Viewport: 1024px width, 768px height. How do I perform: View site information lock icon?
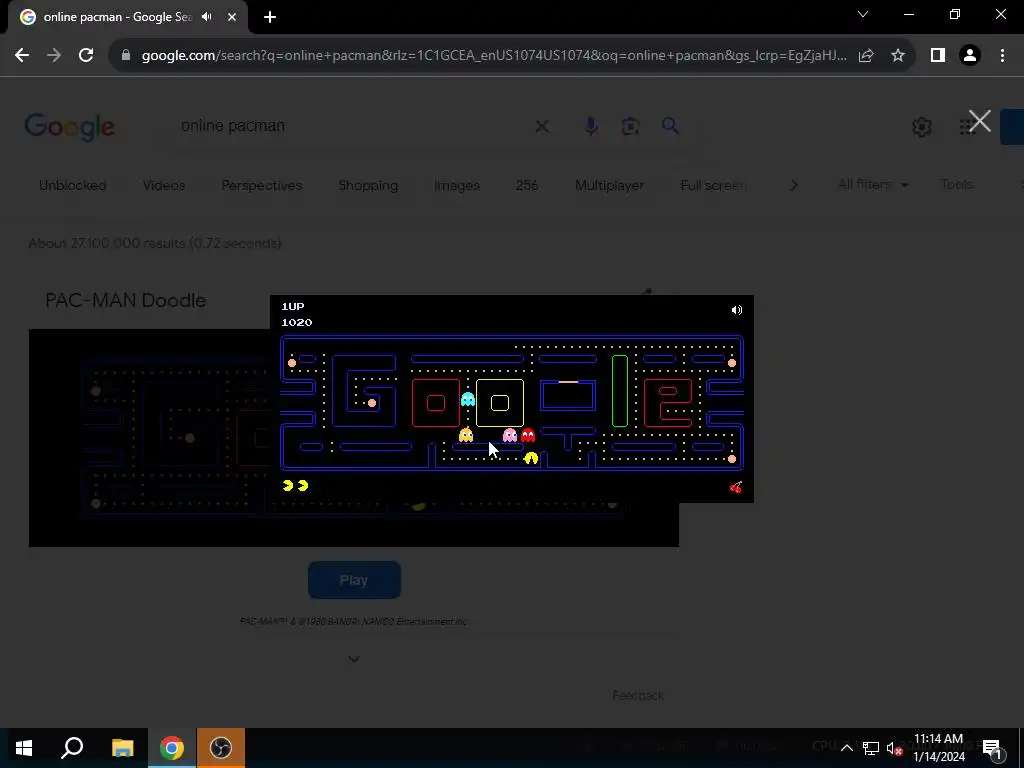click(126, 56)
